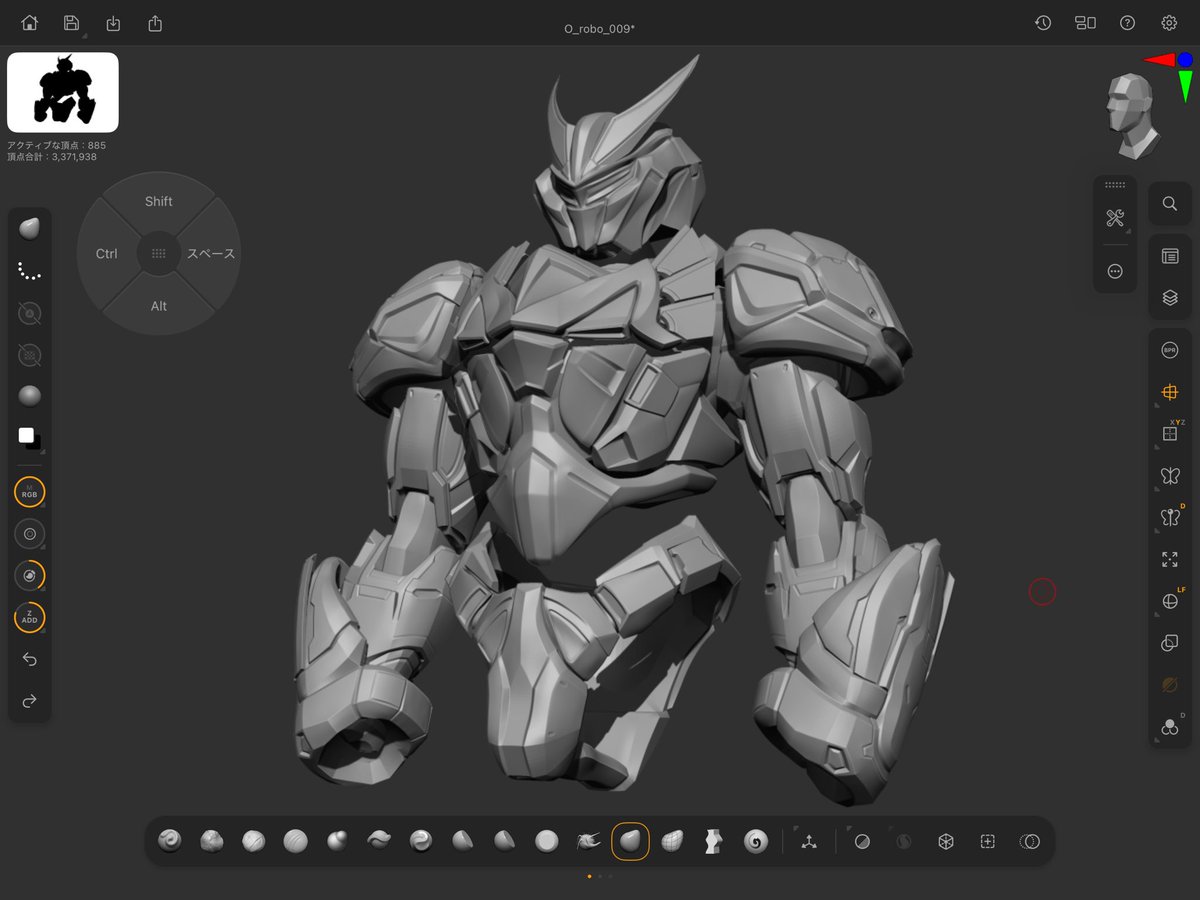Toggle the three circles D solo icon

pos(1170,727)
